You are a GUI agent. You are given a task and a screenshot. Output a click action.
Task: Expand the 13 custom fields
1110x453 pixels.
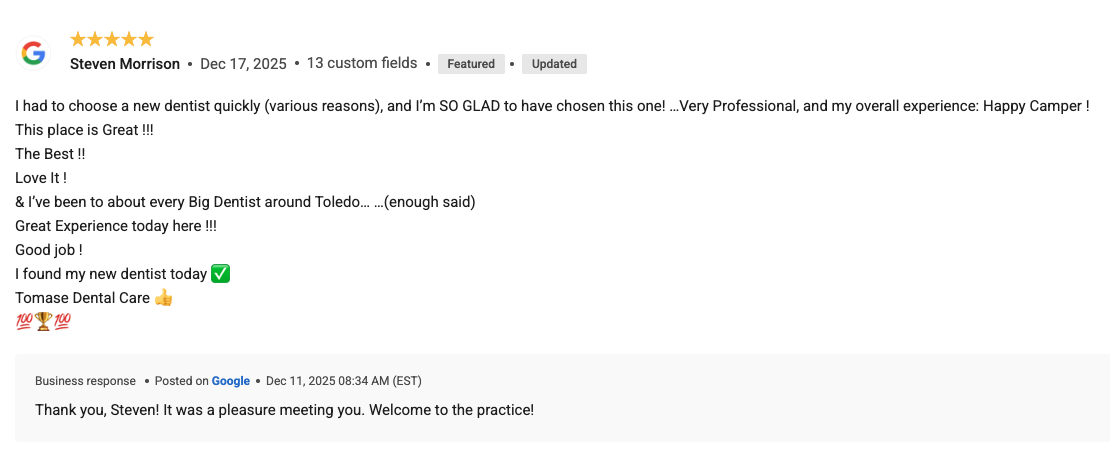click(361, 63)
